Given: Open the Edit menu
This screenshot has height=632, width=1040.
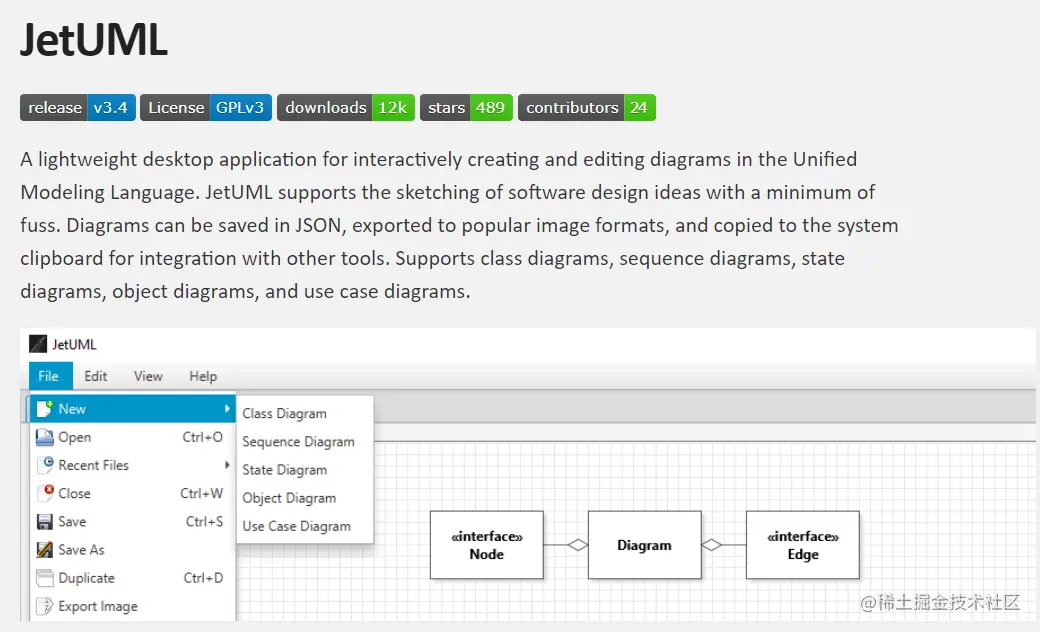Looking at the screenshot, I should click(96, 376).
